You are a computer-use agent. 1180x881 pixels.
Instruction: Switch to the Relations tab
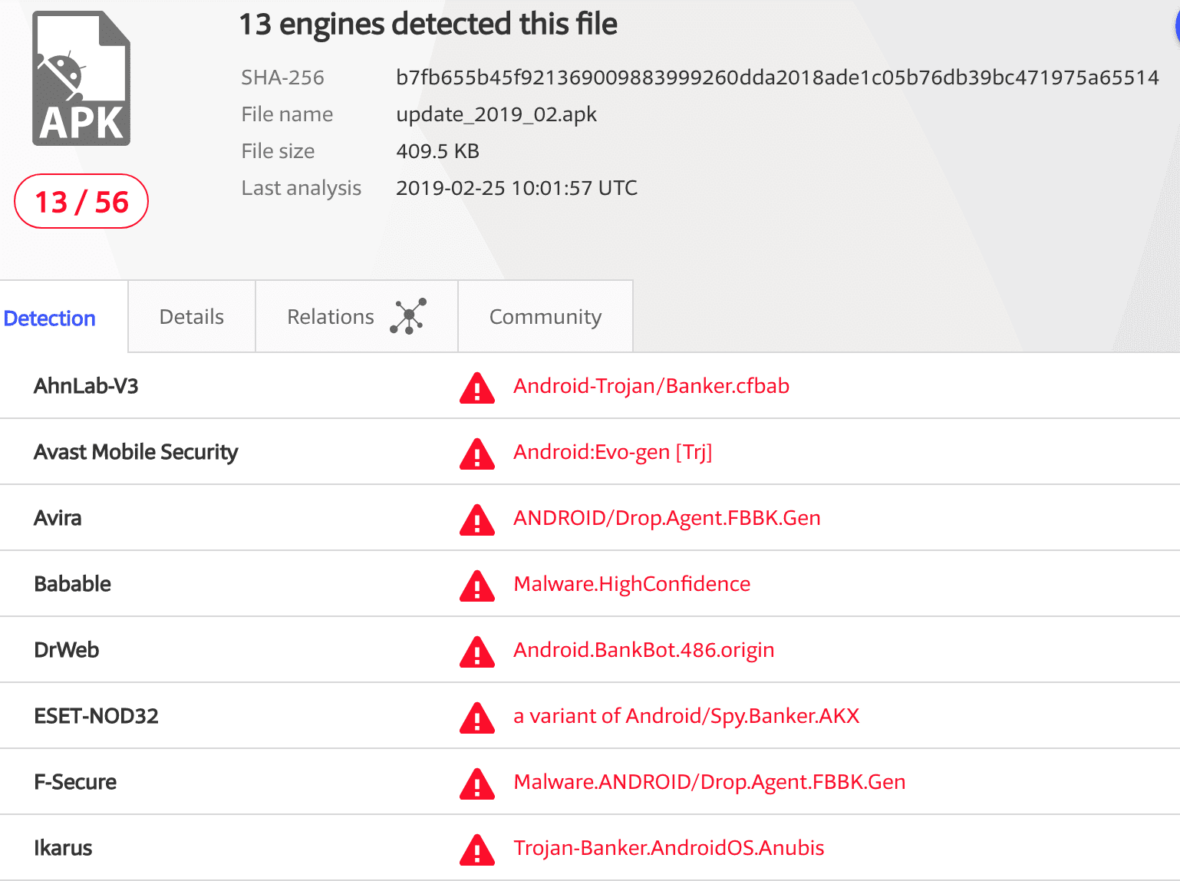(330, 316)
